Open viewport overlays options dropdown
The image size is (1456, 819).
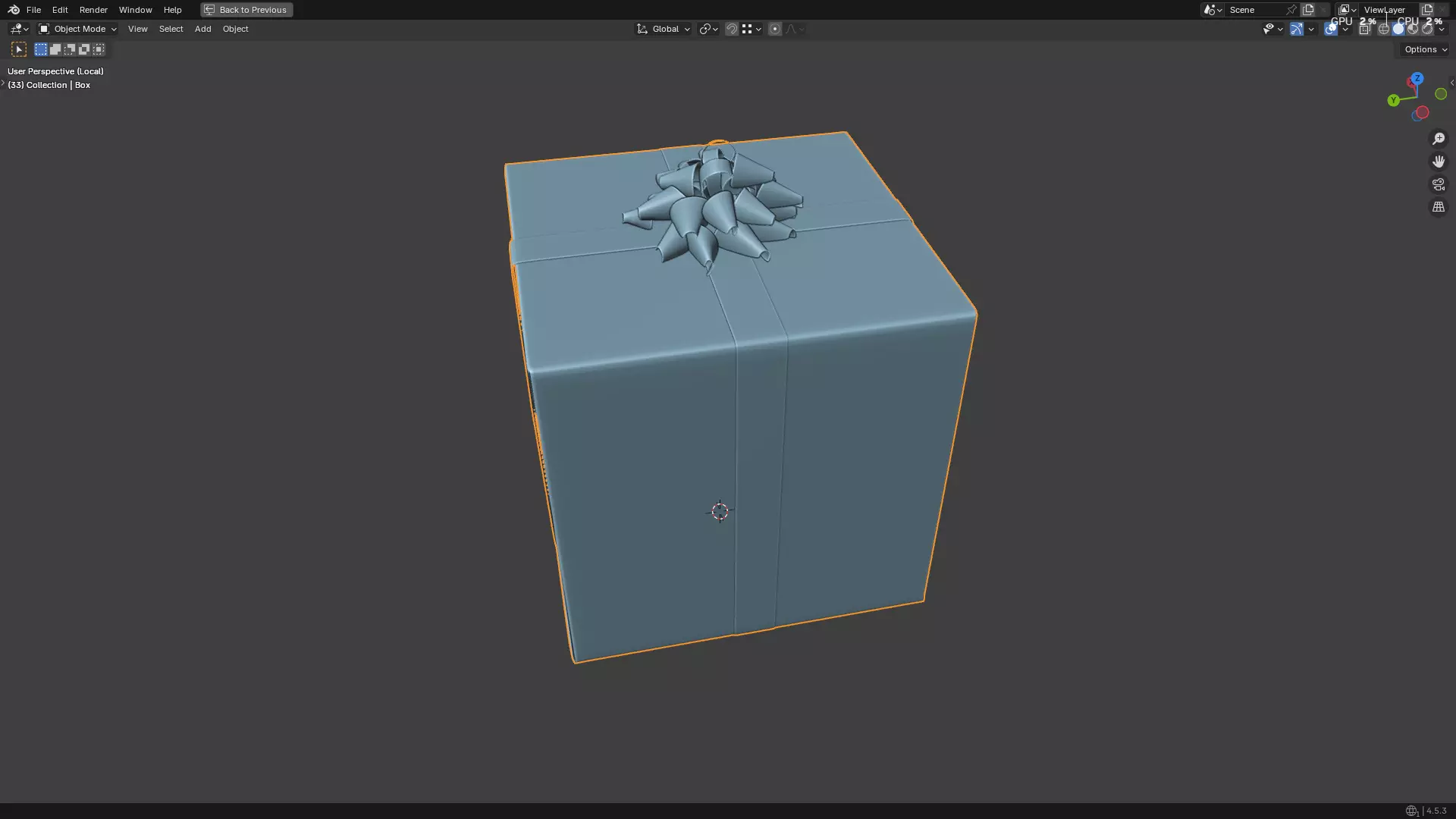click(x=1345, y=29)
